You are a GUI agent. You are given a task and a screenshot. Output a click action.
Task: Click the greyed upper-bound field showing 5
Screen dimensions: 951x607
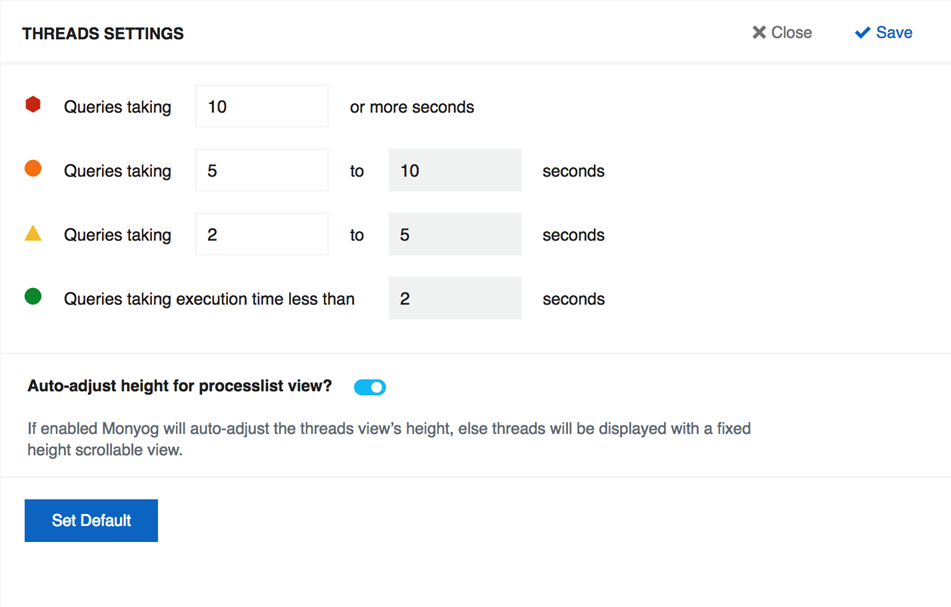[455, 235]
